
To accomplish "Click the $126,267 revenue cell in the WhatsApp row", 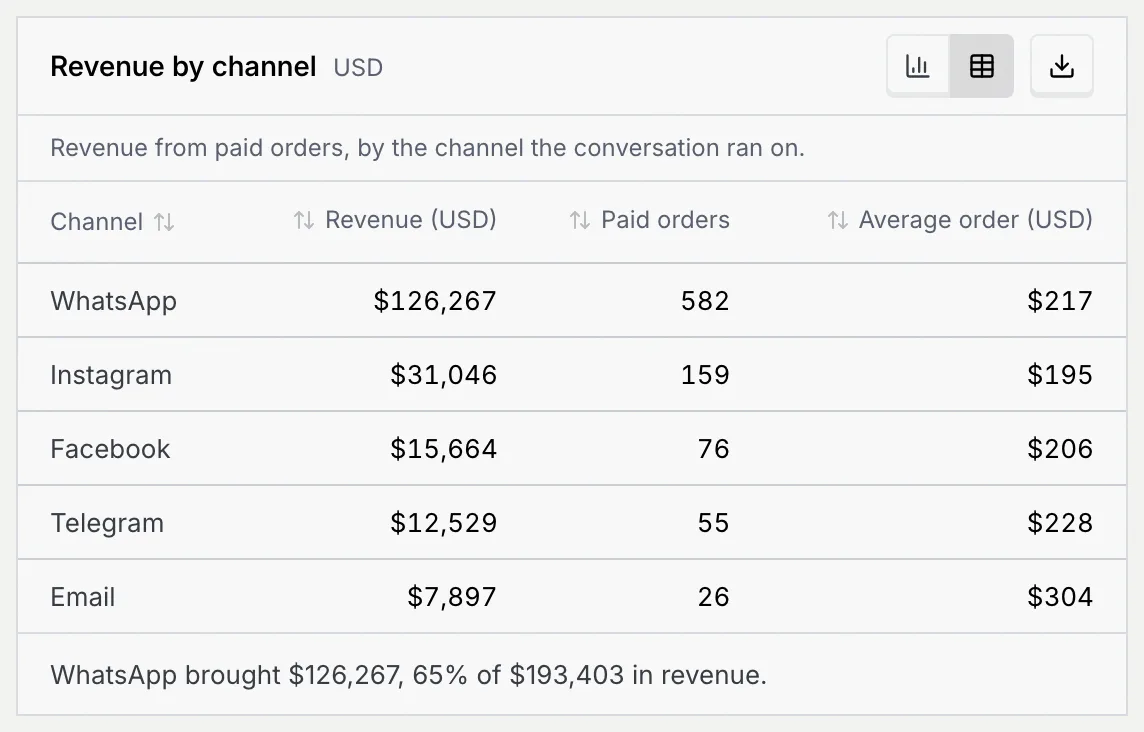I will point(435,301).
